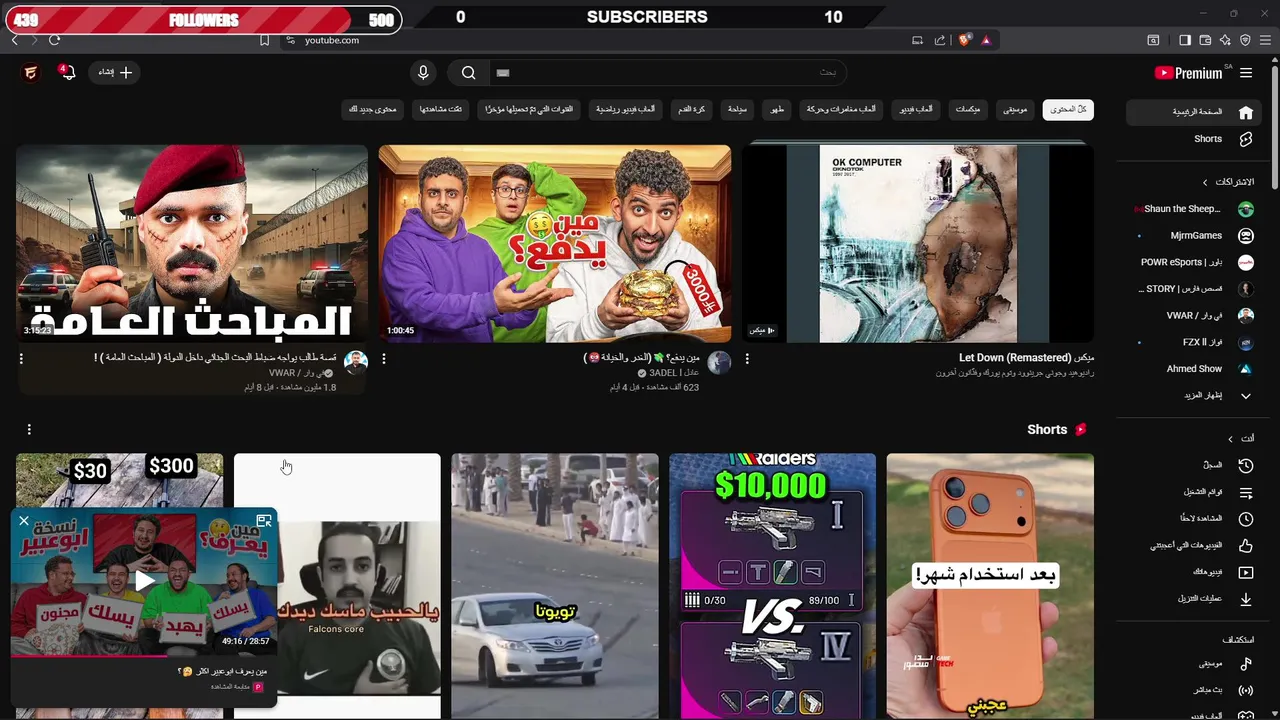Open Playlists in the sidebar
Screen dimensions: 1280x720
click(x=1192, y=492)
